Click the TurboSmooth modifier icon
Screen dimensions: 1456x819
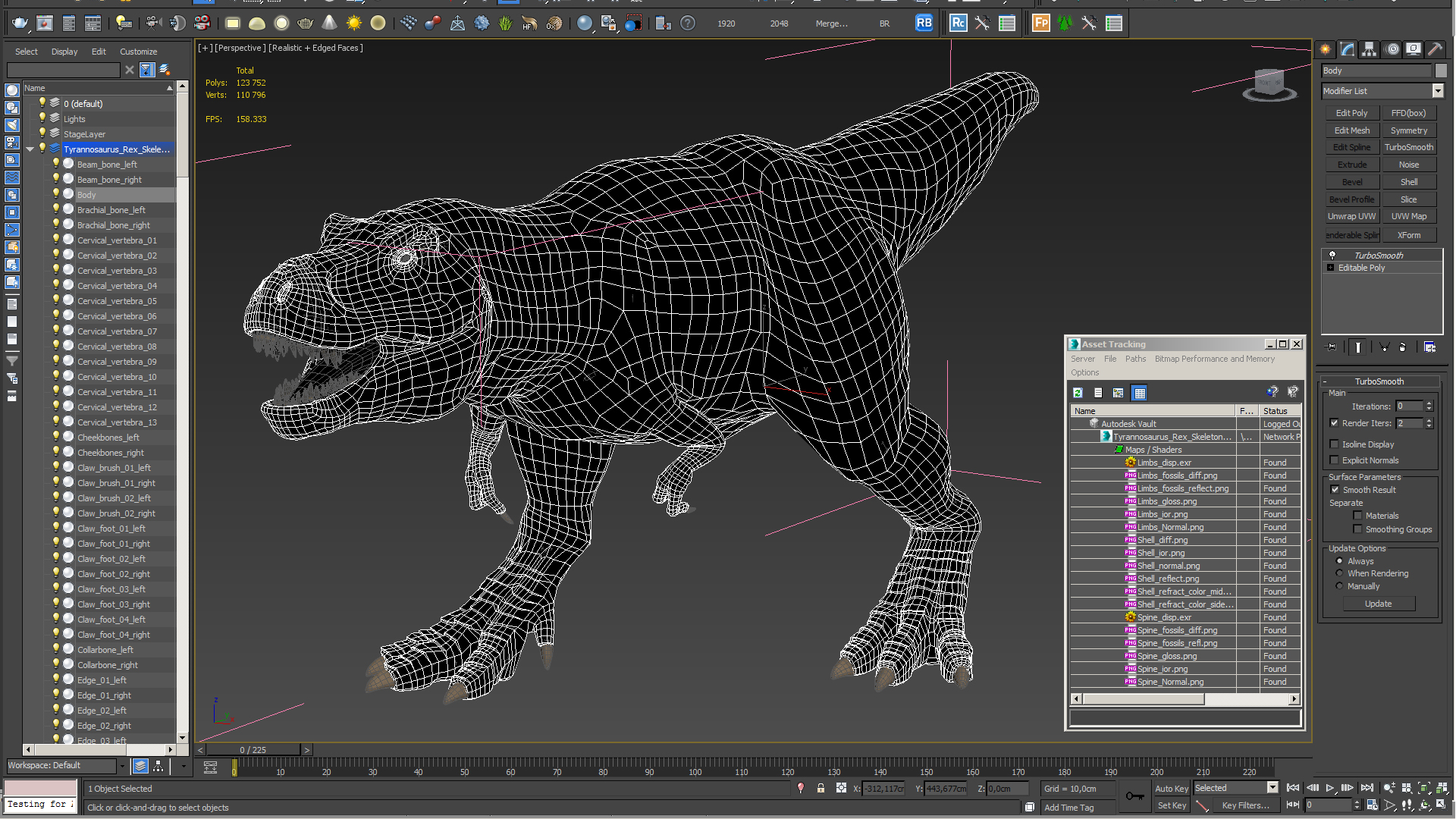tap(1331, 254)
